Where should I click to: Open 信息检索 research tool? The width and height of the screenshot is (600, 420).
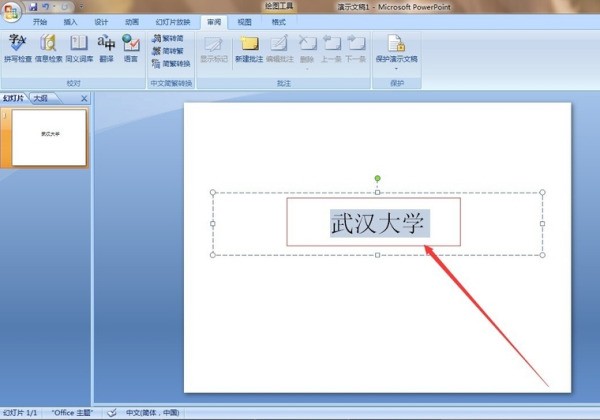tap(48, 47)
